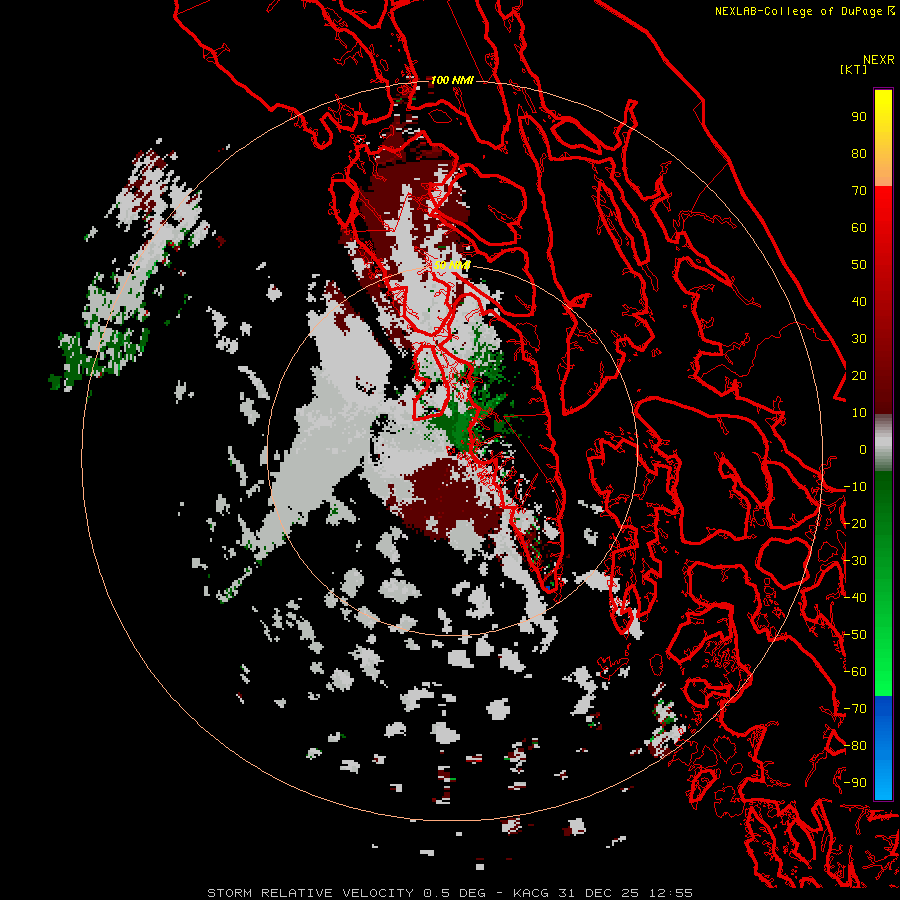Click the -60 value on velocity scale
Image resolution: width=900 pixels, height=900 pixels.
(x=855, y=672)
